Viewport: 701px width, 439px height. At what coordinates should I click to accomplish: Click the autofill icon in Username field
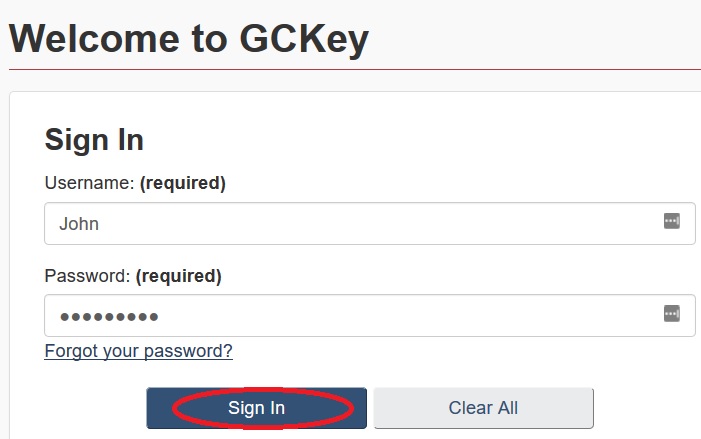point(672,222)
